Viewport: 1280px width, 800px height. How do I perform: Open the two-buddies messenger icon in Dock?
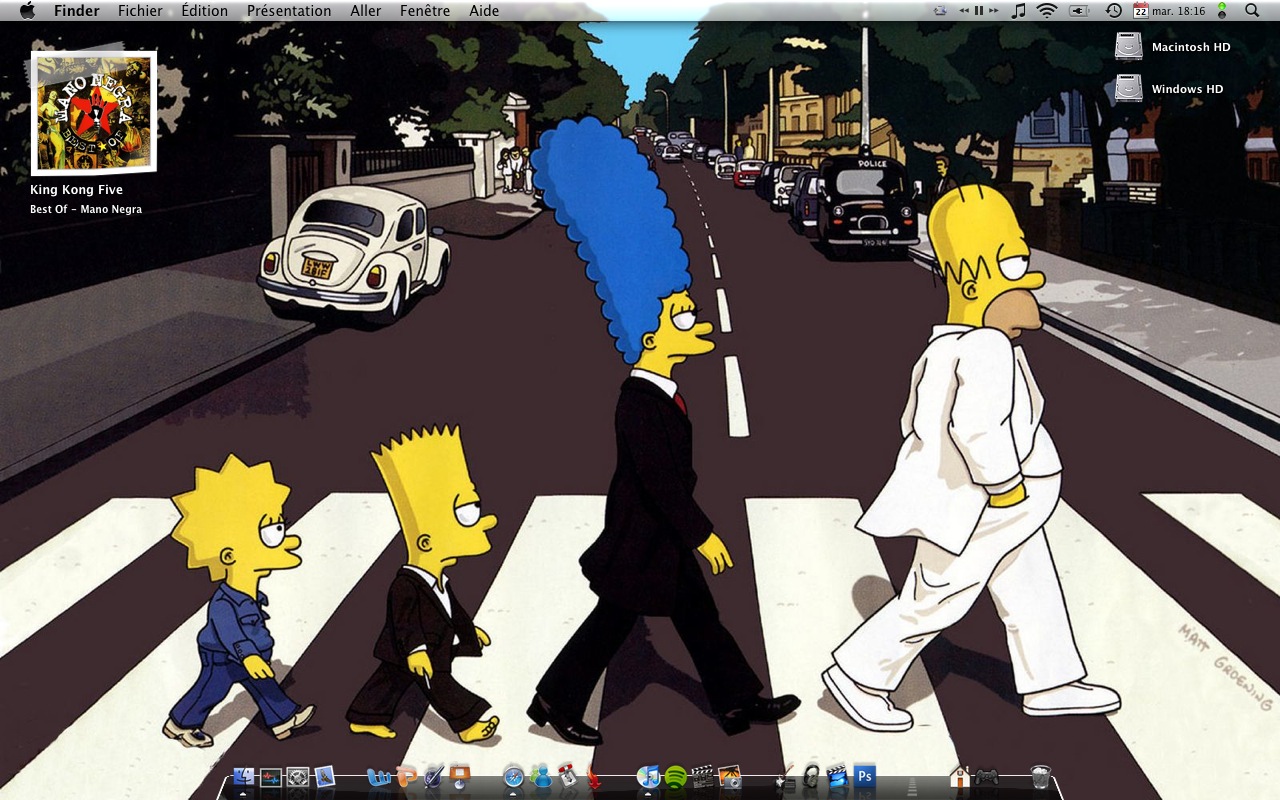click(541, 777)
